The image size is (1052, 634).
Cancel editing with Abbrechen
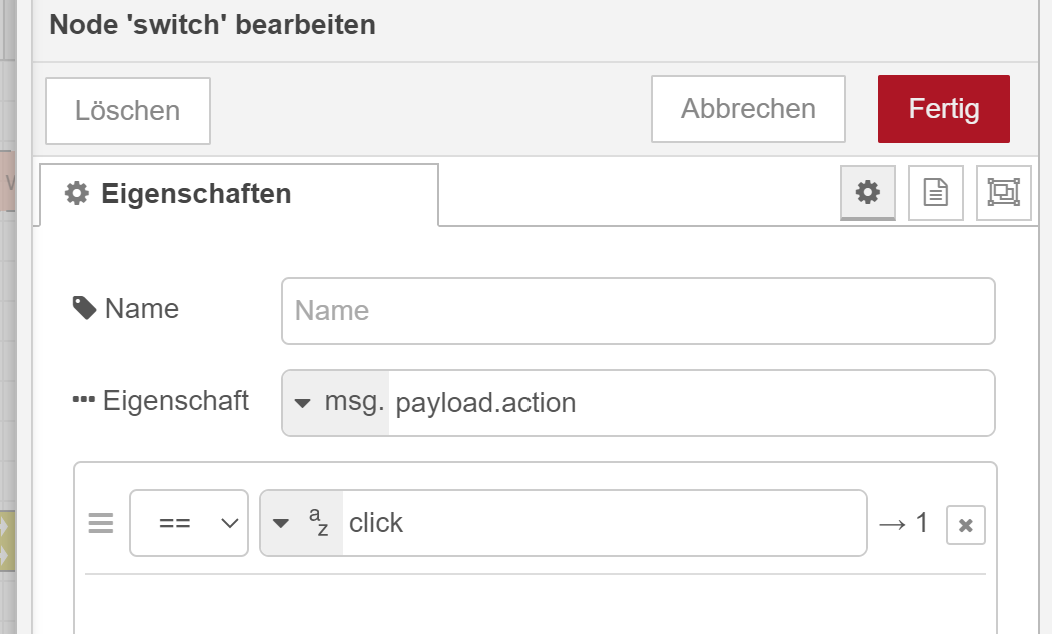tap(748, 109)
